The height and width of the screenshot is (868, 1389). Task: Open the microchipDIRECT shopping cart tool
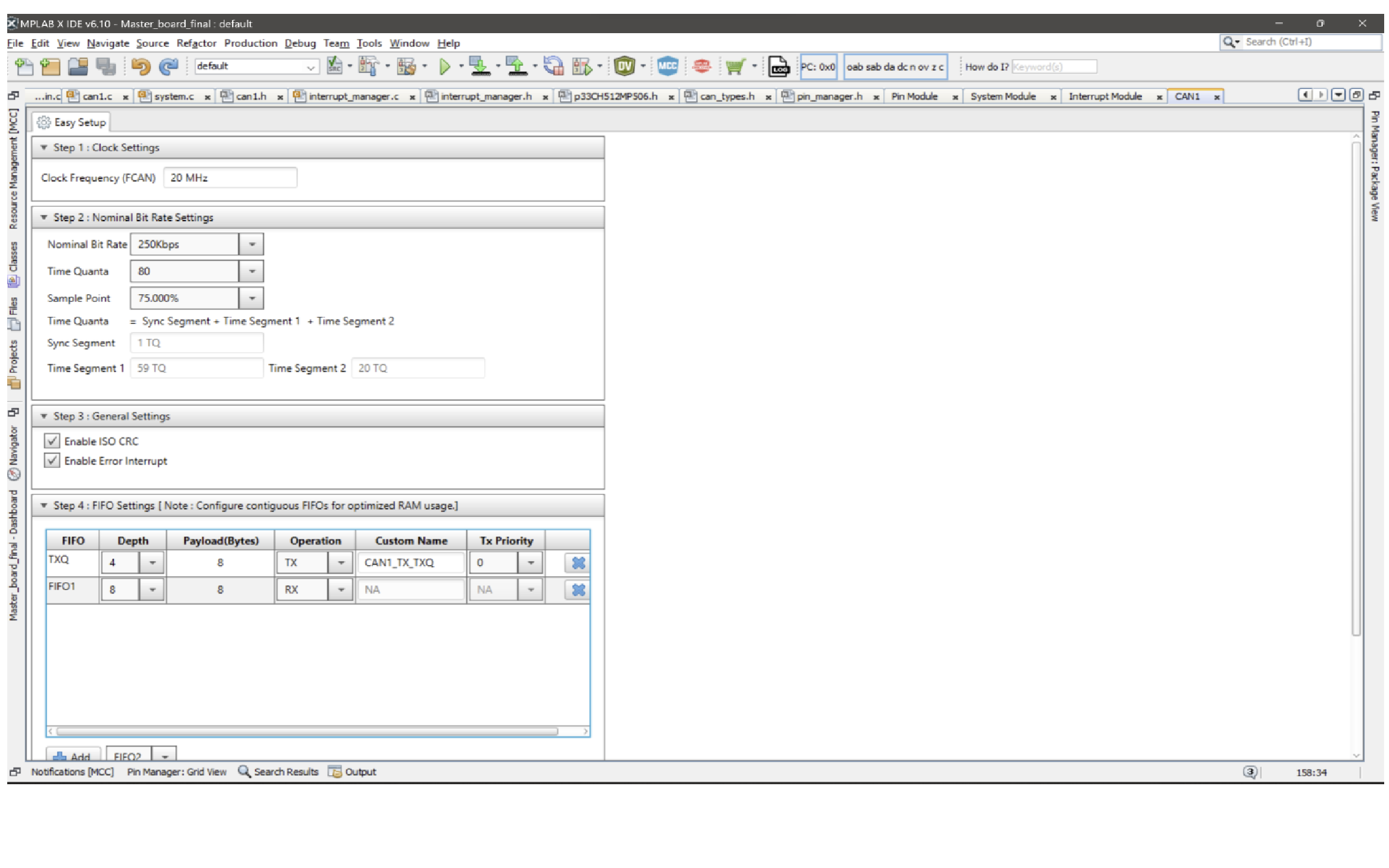click(x=737, y=66)
